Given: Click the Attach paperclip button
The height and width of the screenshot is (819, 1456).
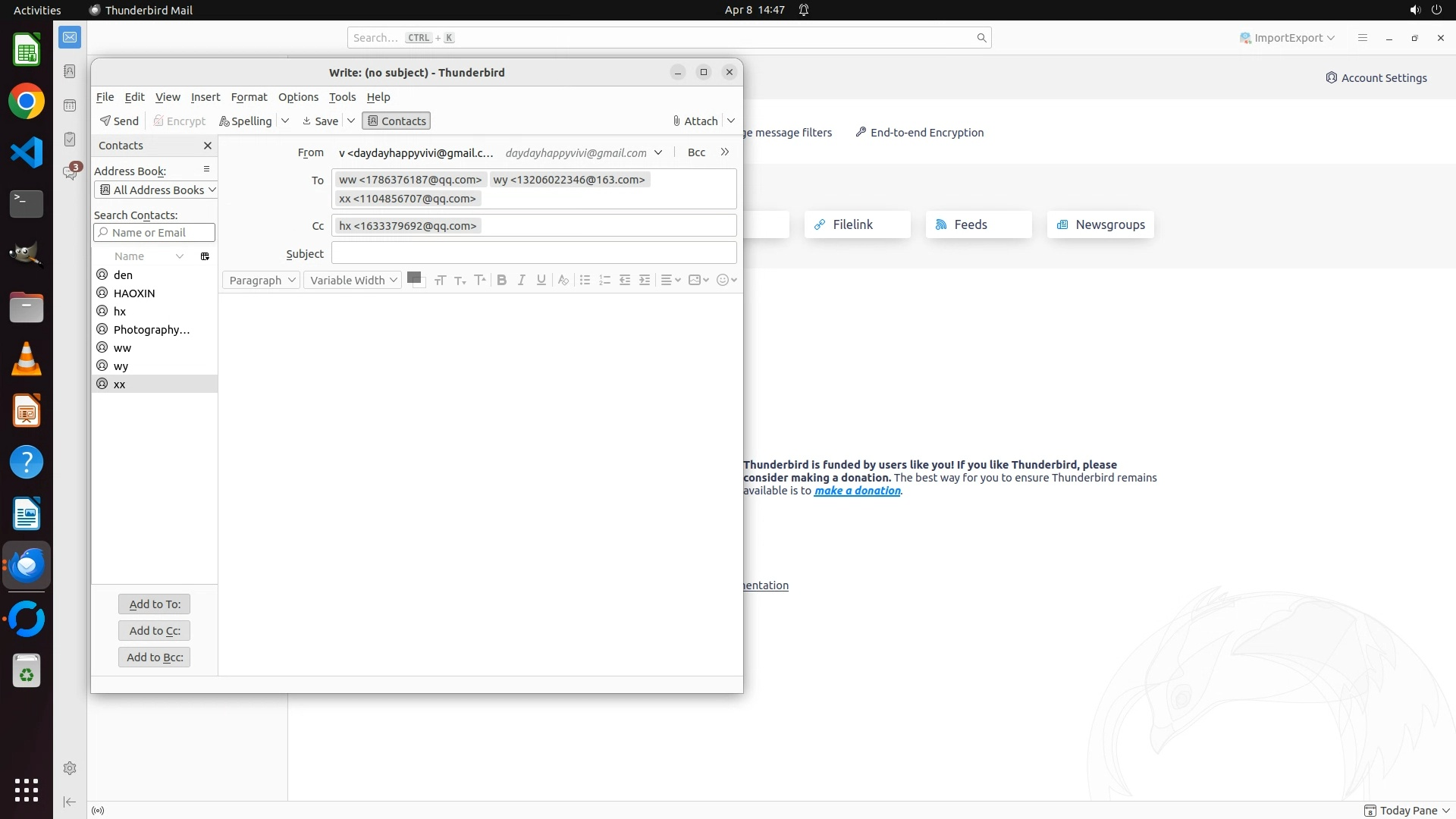Looking at the screenshot, I should point(695,121).
